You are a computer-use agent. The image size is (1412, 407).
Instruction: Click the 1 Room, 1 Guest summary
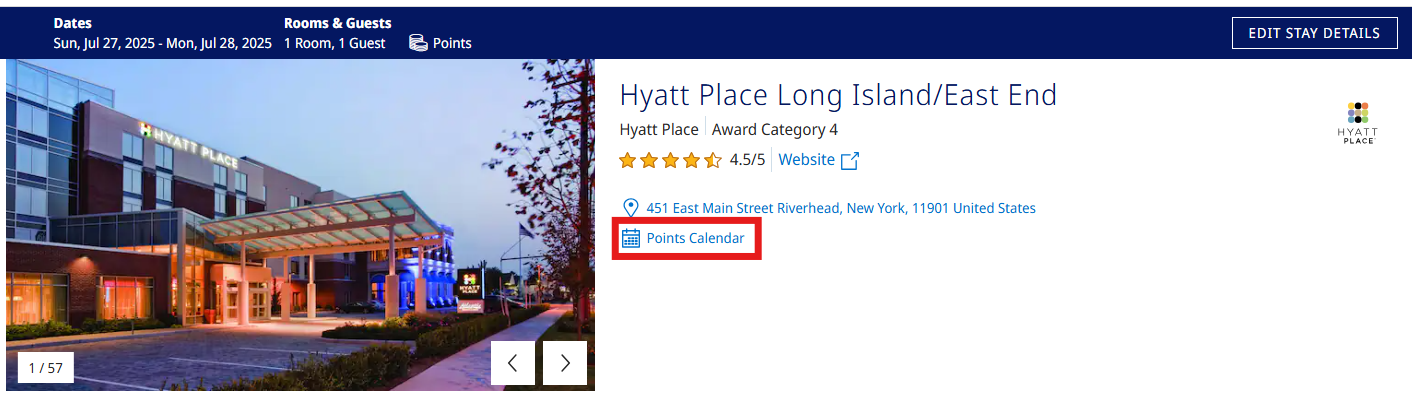(335, 43)
